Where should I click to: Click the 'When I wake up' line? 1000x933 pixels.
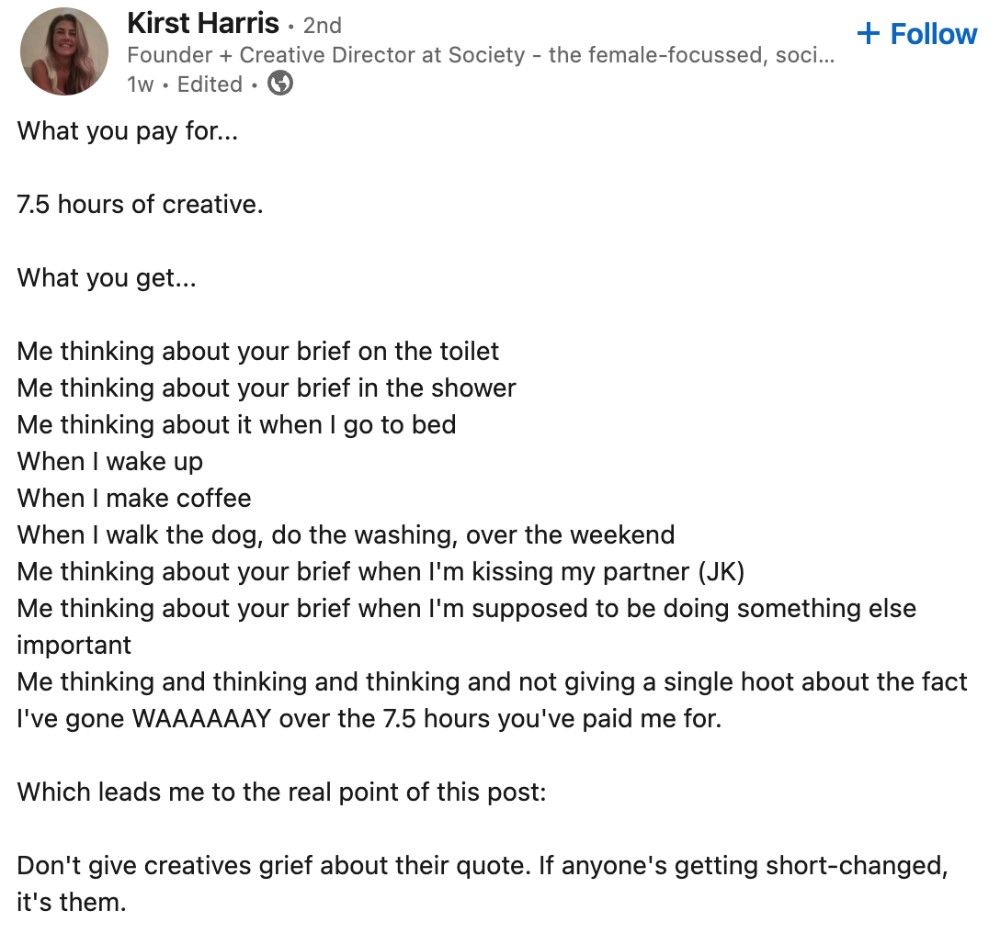tap(110, 462)
